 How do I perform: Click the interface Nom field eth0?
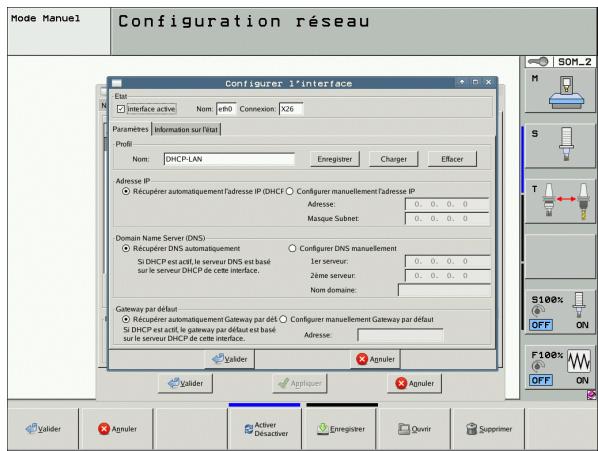coord(226,109)
